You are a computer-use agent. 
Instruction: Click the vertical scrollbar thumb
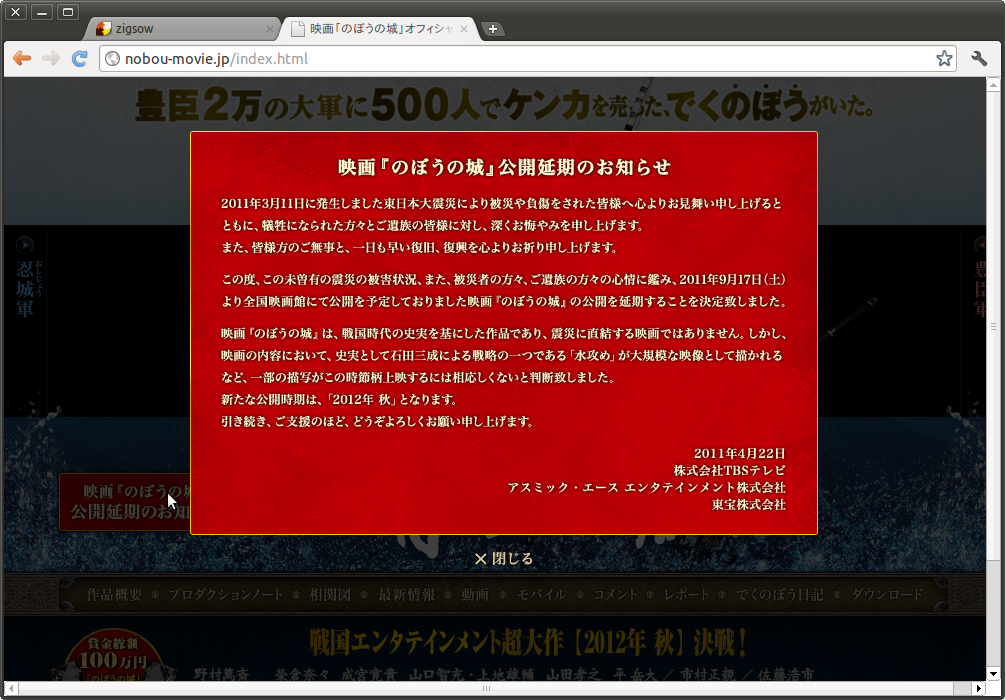pos(992,327)
